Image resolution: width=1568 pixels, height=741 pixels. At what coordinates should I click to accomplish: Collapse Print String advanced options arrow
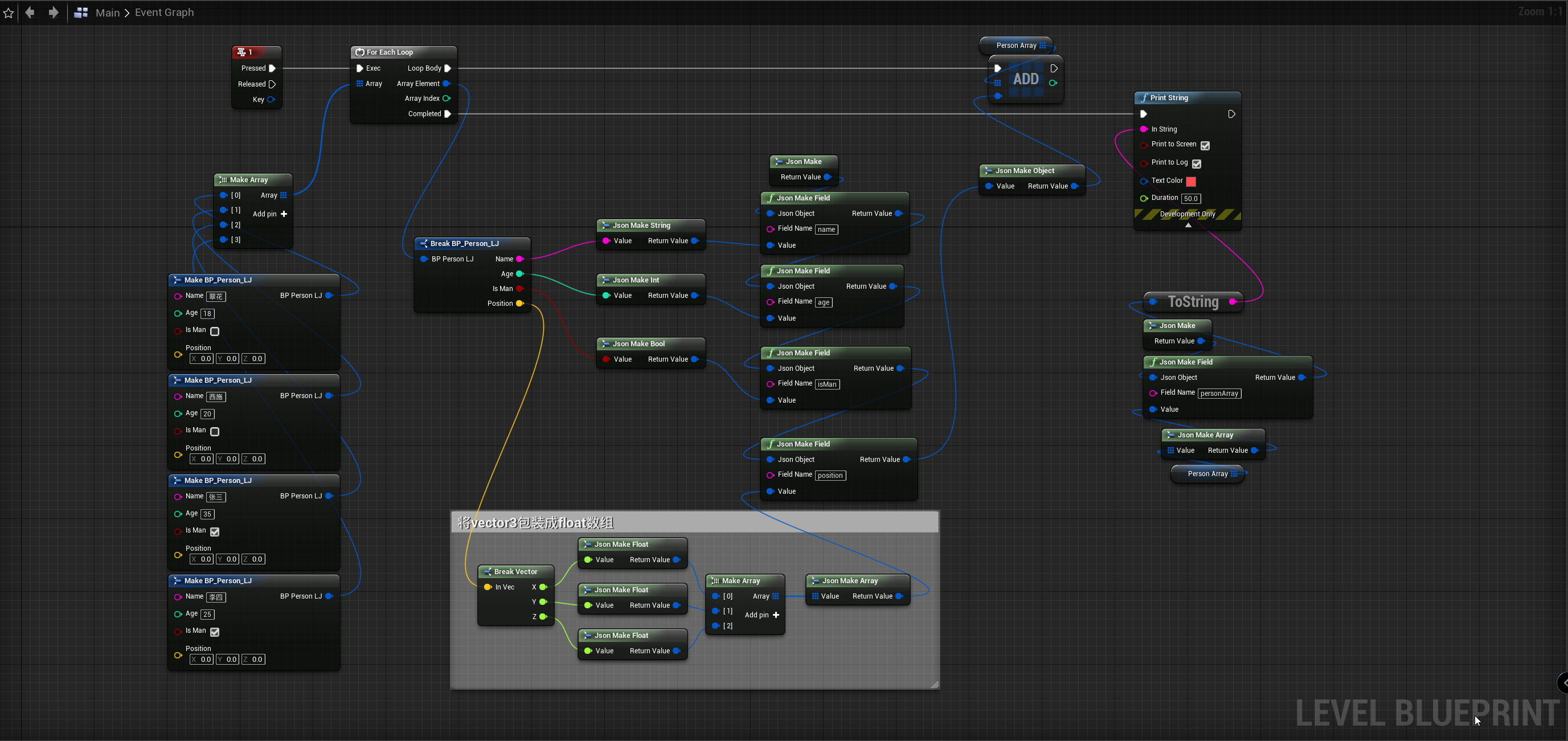(1188, 226)
